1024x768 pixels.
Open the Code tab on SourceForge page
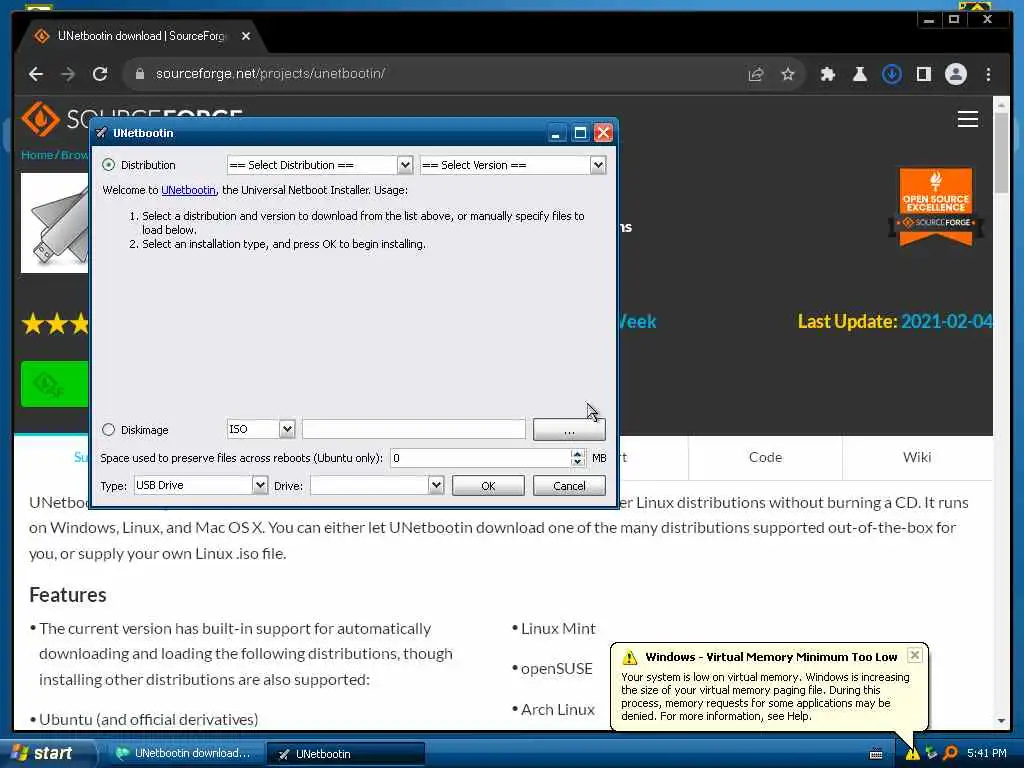(765, 457)
